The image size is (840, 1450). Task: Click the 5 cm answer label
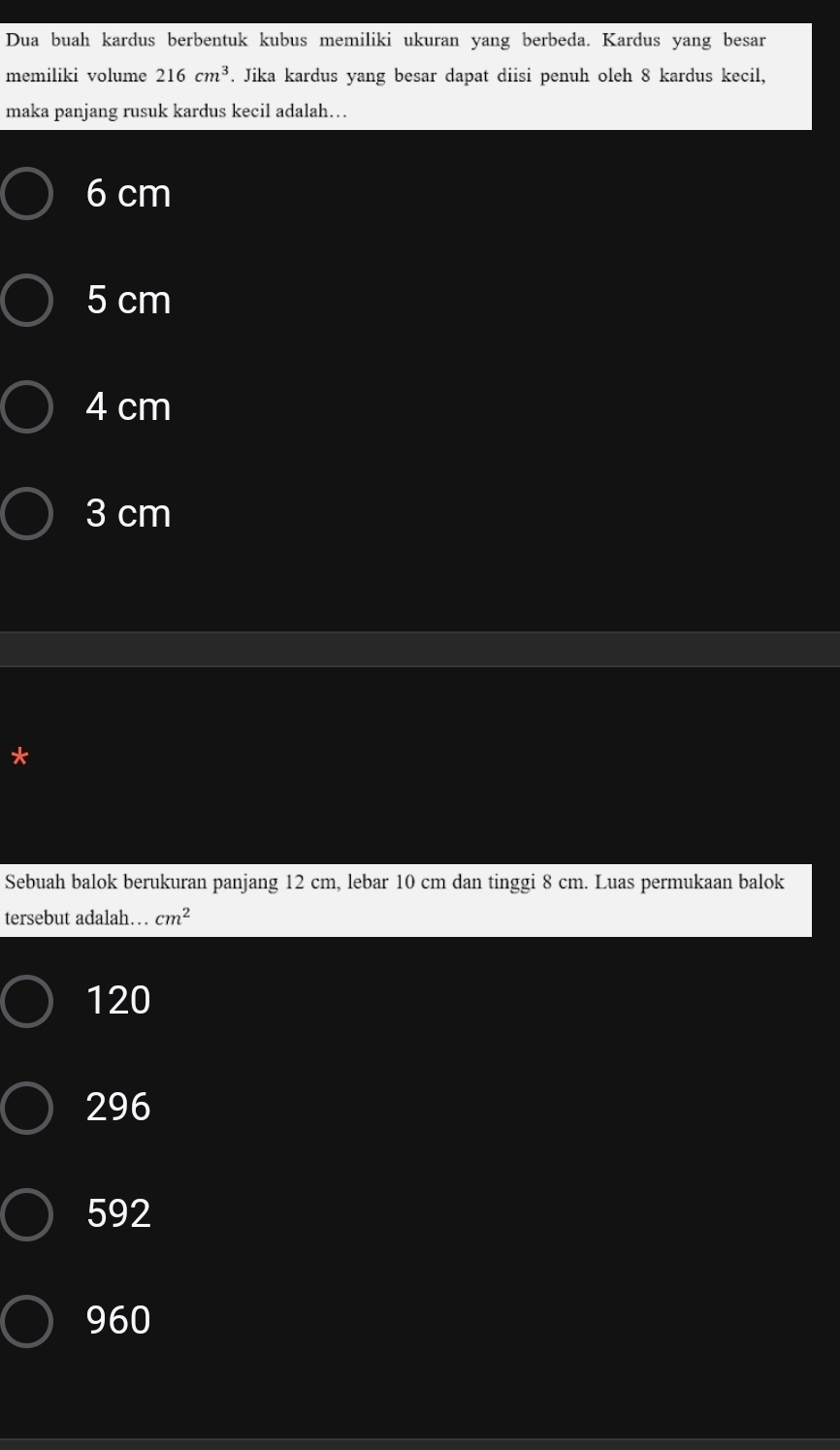pos(128,301)
